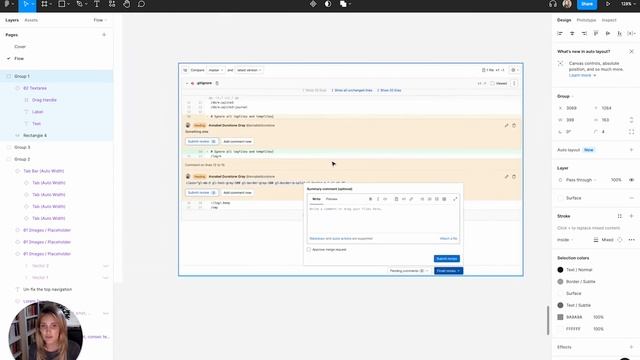640x360 pixels.
Task: Open the Pen tool dropdown arrow
Action: point(86,4)
